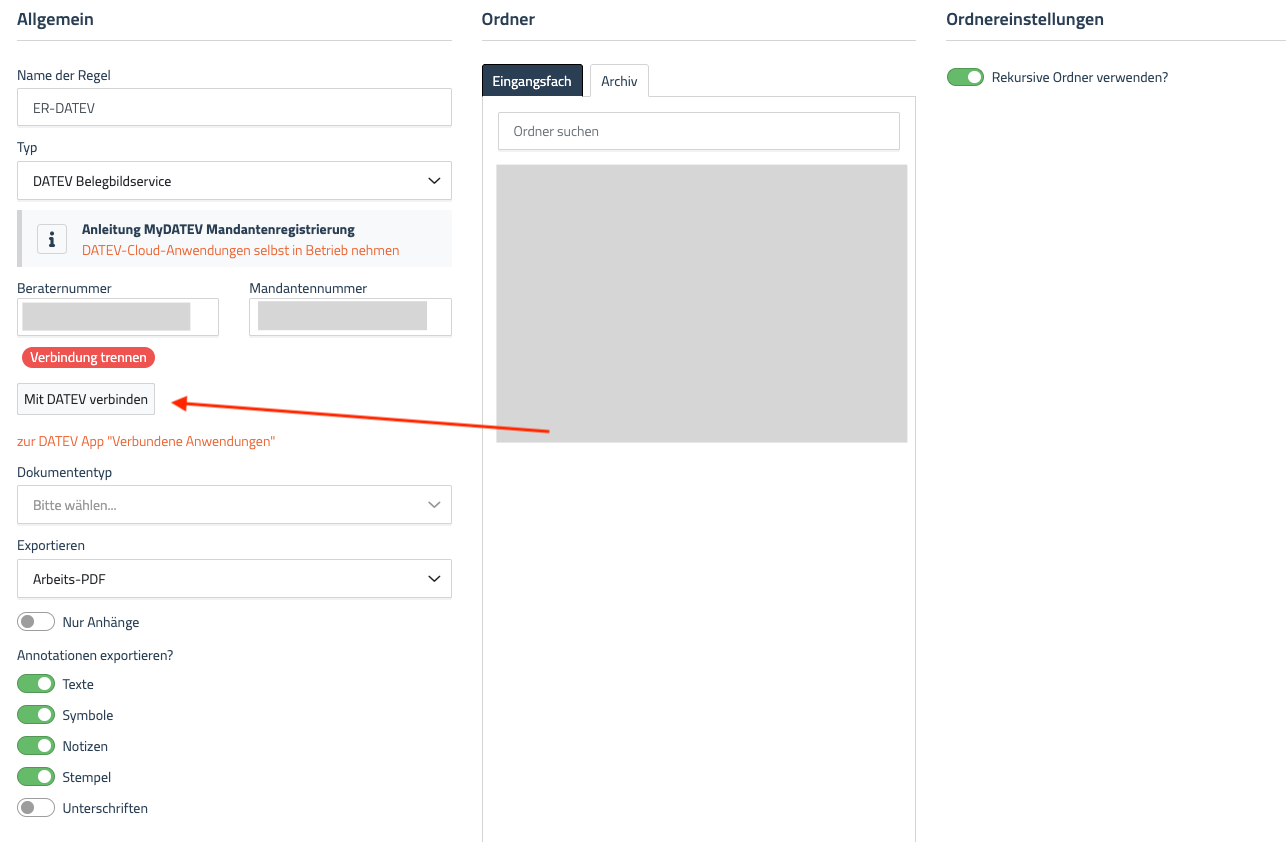Turn off the Symbole annotation switch

pyautogui.click(x=36, y=715)
